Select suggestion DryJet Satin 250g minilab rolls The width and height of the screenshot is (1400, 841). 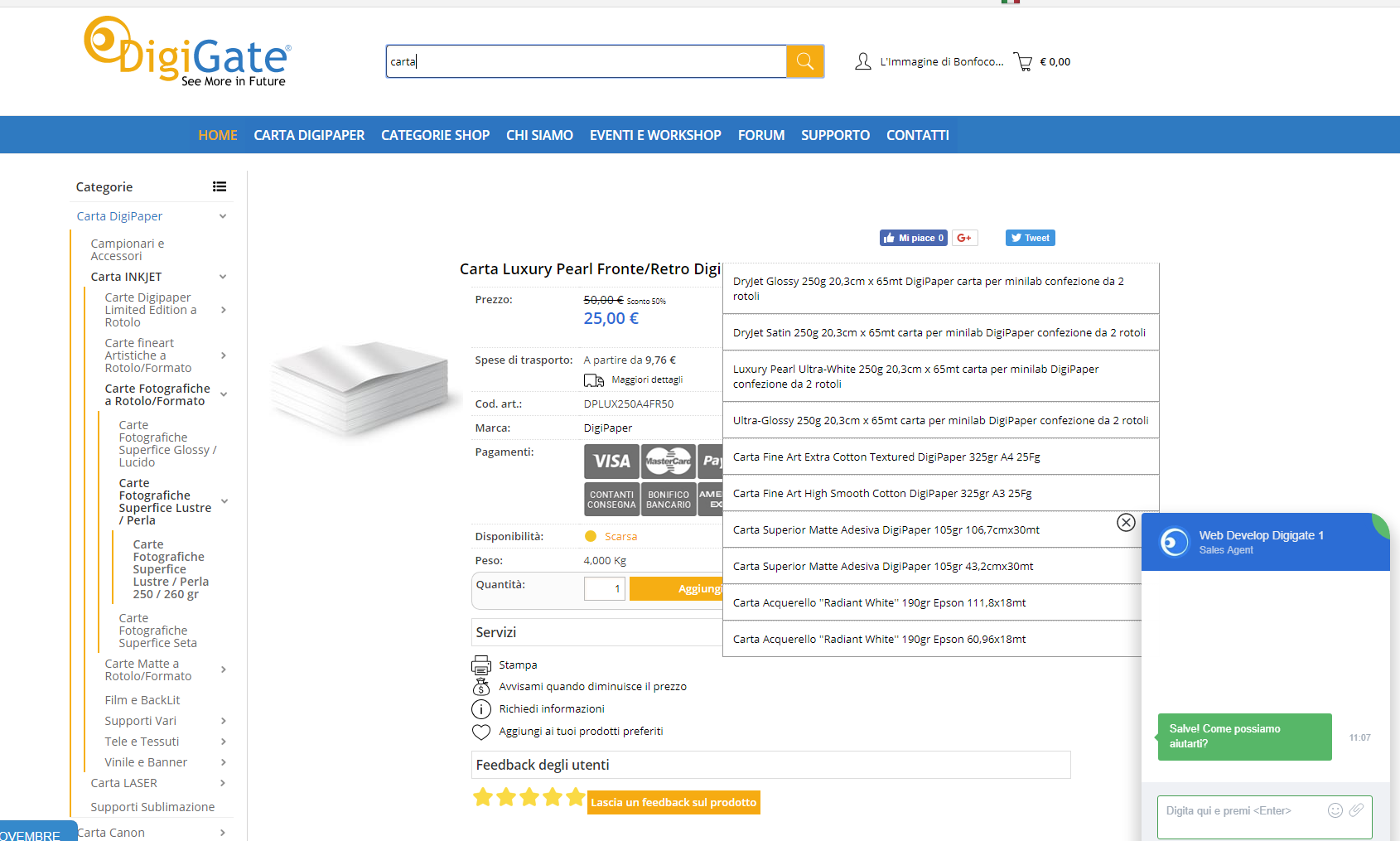(x=940, y=332)
